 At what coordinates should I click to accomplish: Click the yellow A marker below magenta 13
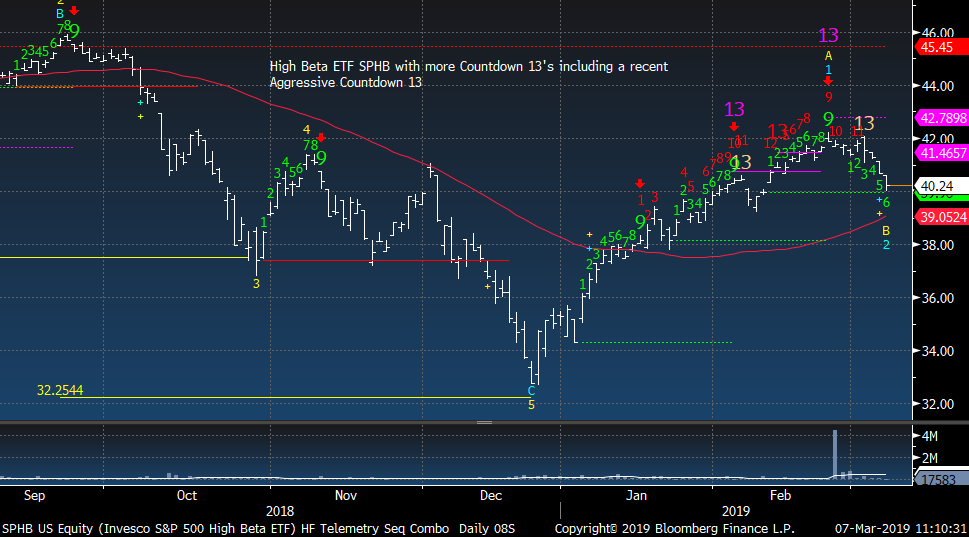(829, 56)
